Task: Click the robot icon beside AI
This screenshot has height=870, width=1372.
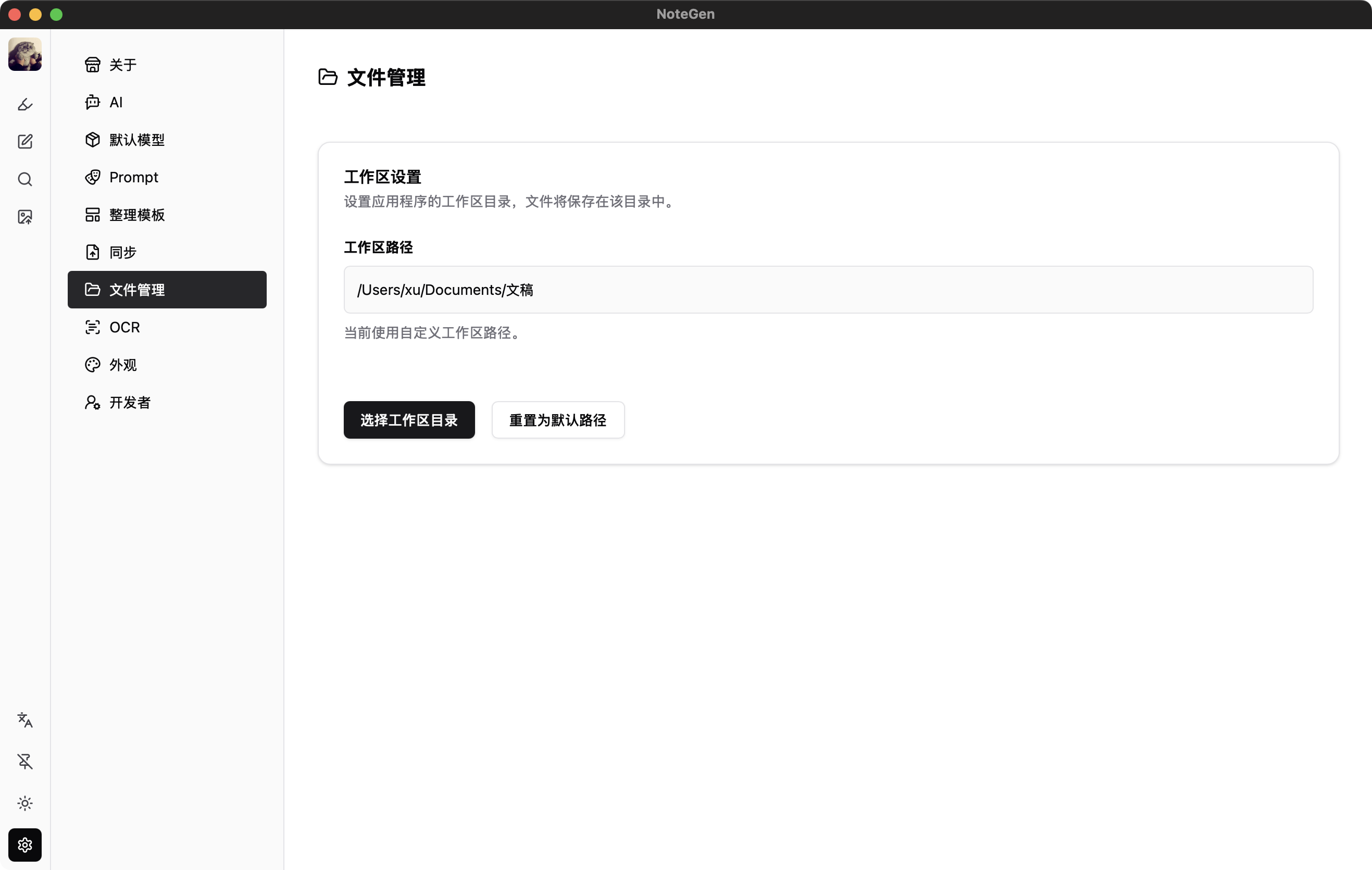Action: [x=92, y=103]
